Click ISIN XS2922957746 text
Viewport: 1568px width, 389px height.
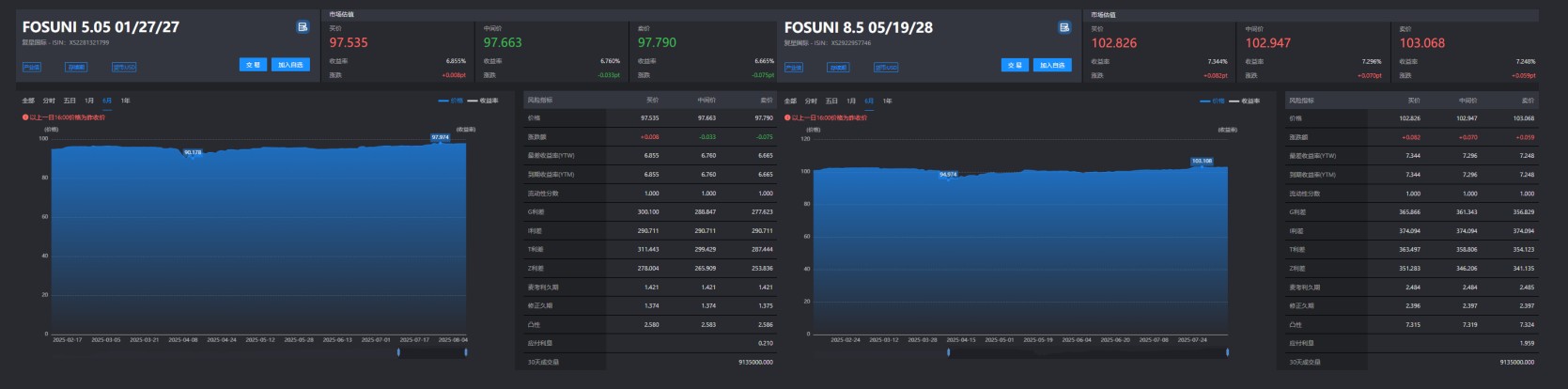842,42
